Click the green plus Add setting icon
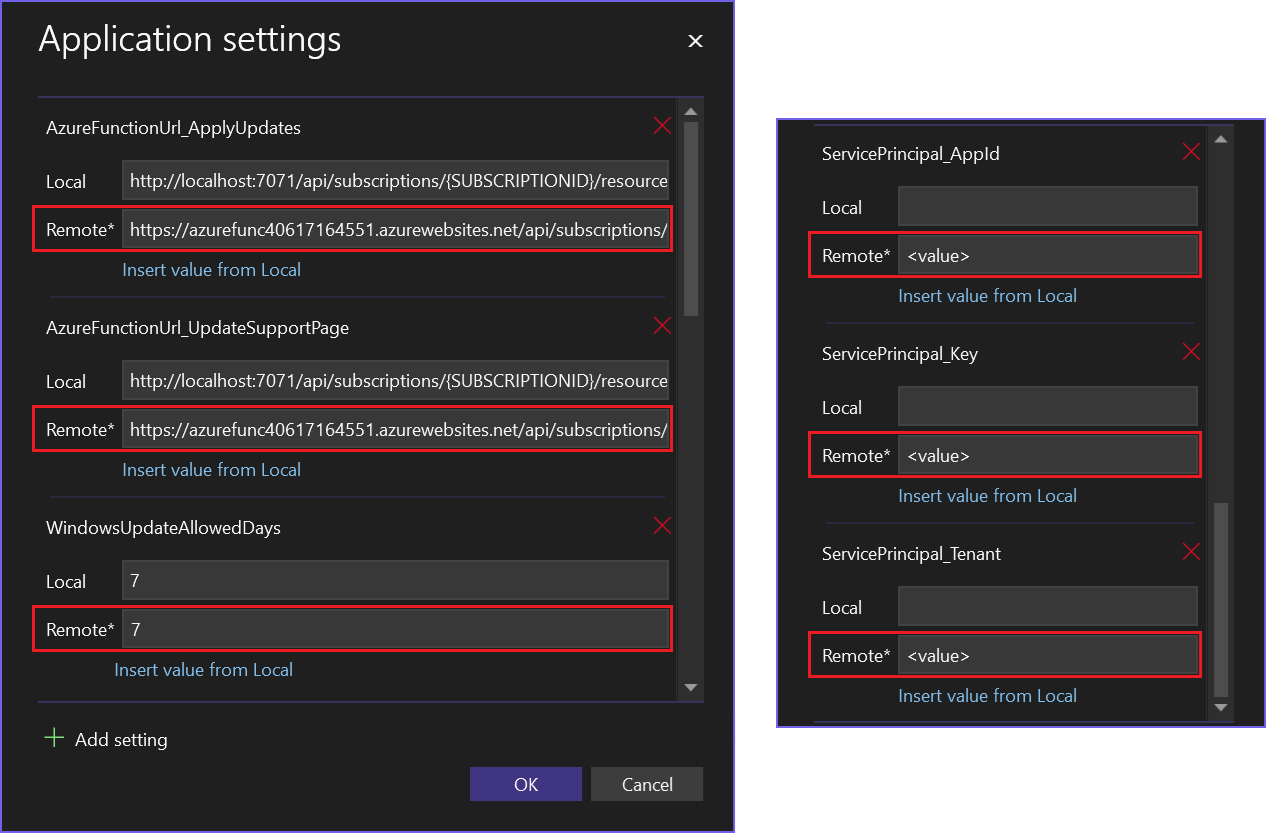Viewport: 1266px width, 833px height. coord(54,739)
